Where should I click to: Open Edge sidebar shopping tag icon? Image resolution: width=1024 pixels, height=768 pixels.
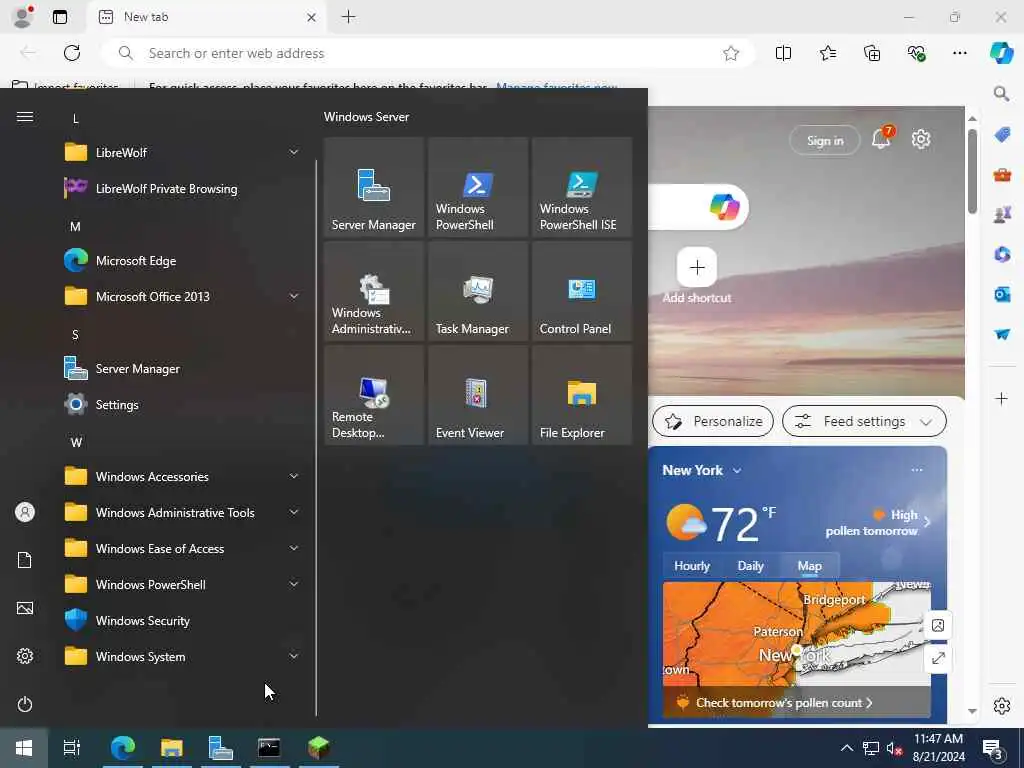click(1002, 135)
